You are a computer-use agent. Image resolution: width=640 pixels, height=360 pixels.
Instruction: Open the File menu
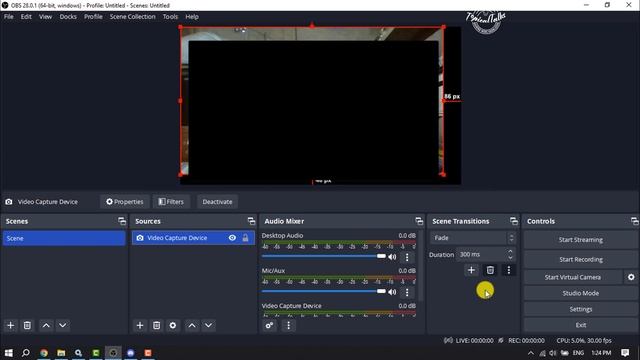pyautogui.click(x=9, y=17)
